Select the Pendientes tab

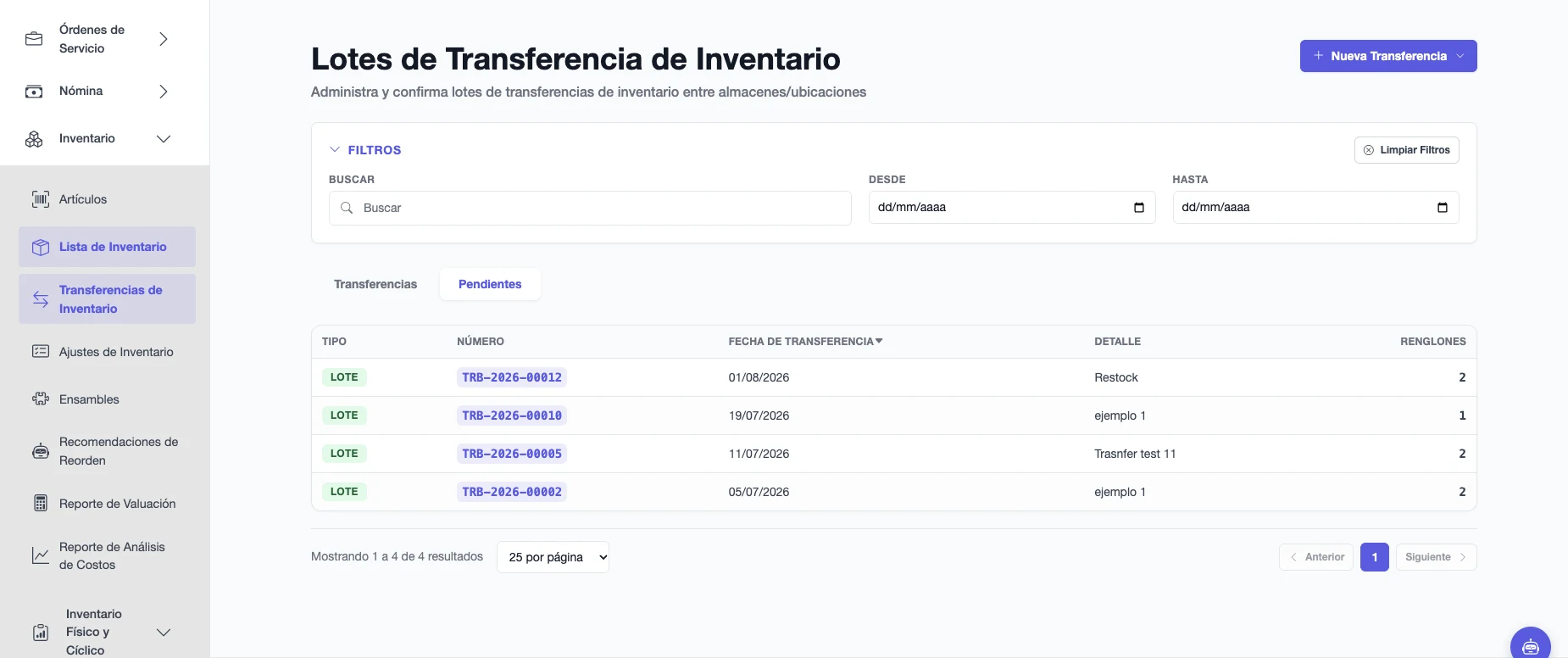click(x=490, y=284)
